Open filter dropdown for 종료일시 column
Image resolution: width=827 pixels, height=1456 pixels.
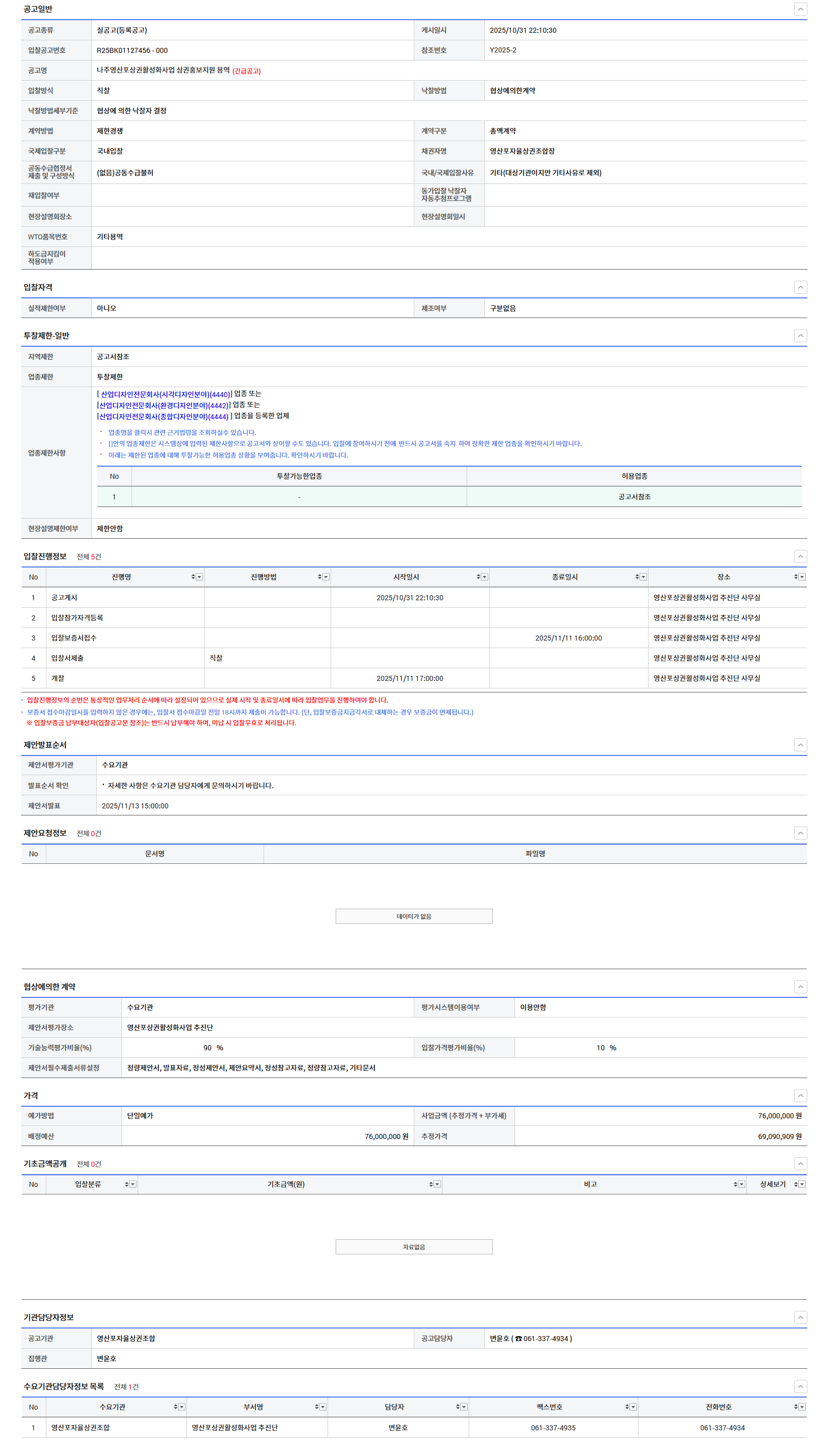pyautogui.click(x=643, y=577)
